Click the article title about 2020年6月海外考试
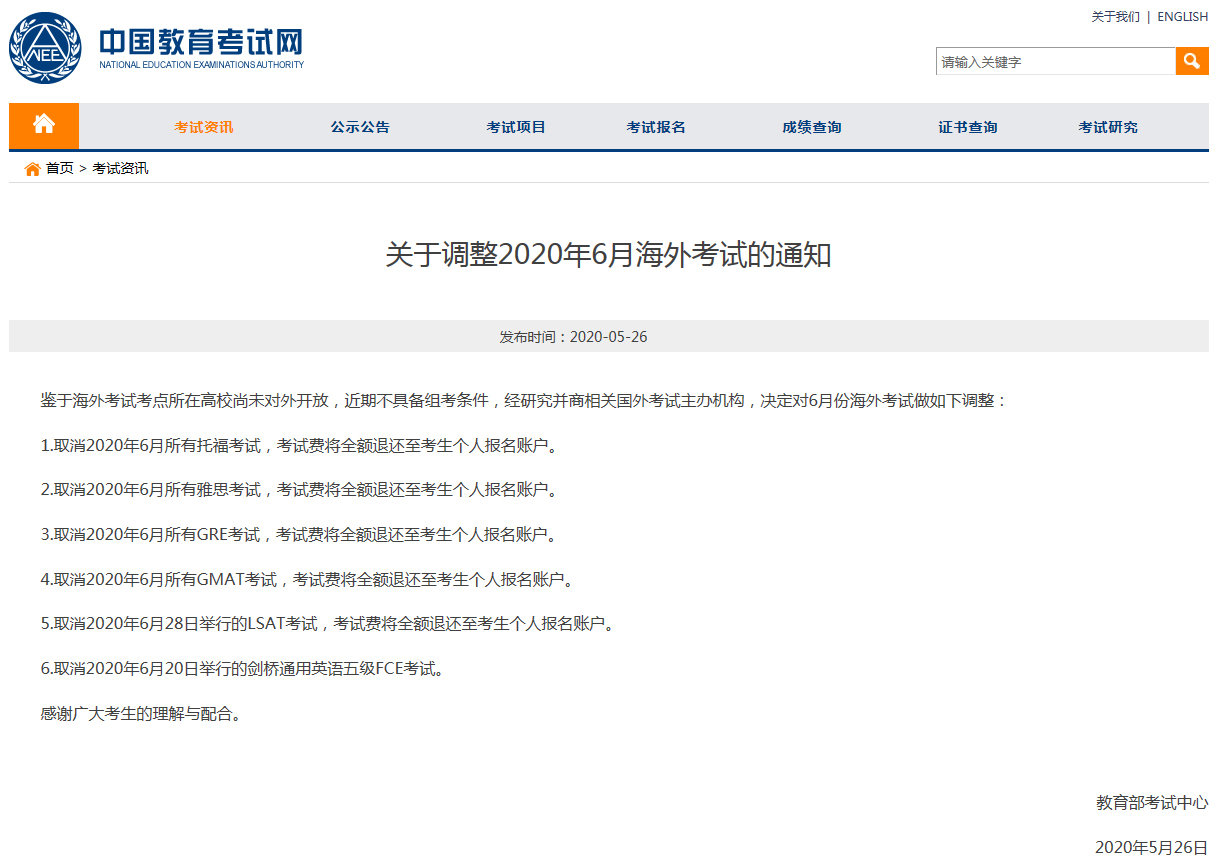The height and width of the screenshot is (865, 1225). pos(608,255)
